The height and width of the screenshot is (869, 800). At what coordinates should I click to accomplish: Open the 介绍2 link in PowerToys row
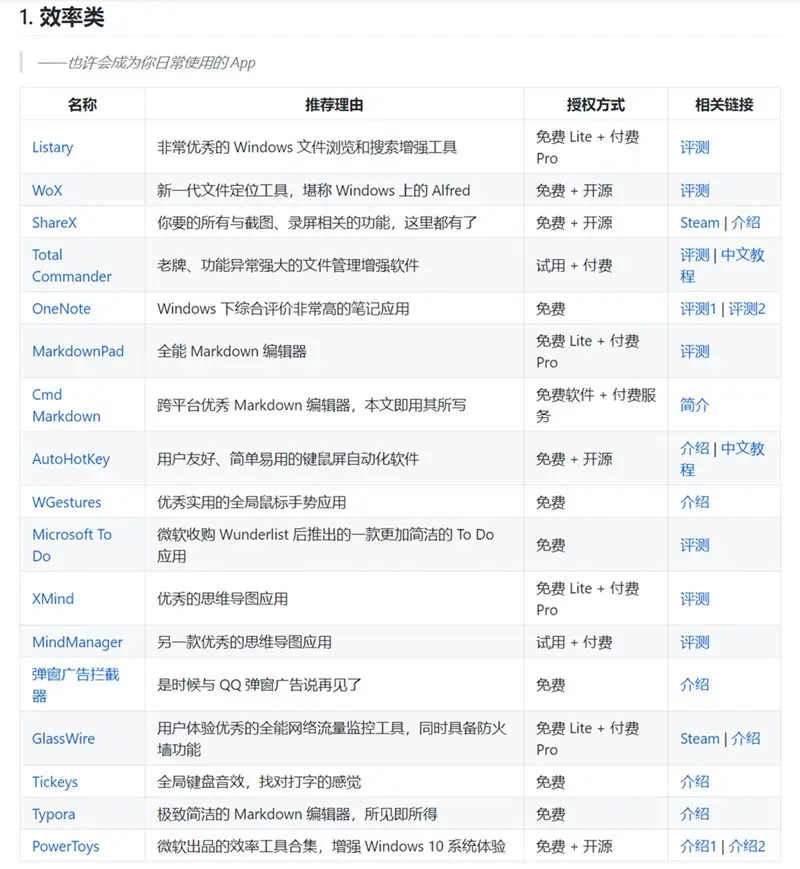pyautogui.click(x=747, y=846)
